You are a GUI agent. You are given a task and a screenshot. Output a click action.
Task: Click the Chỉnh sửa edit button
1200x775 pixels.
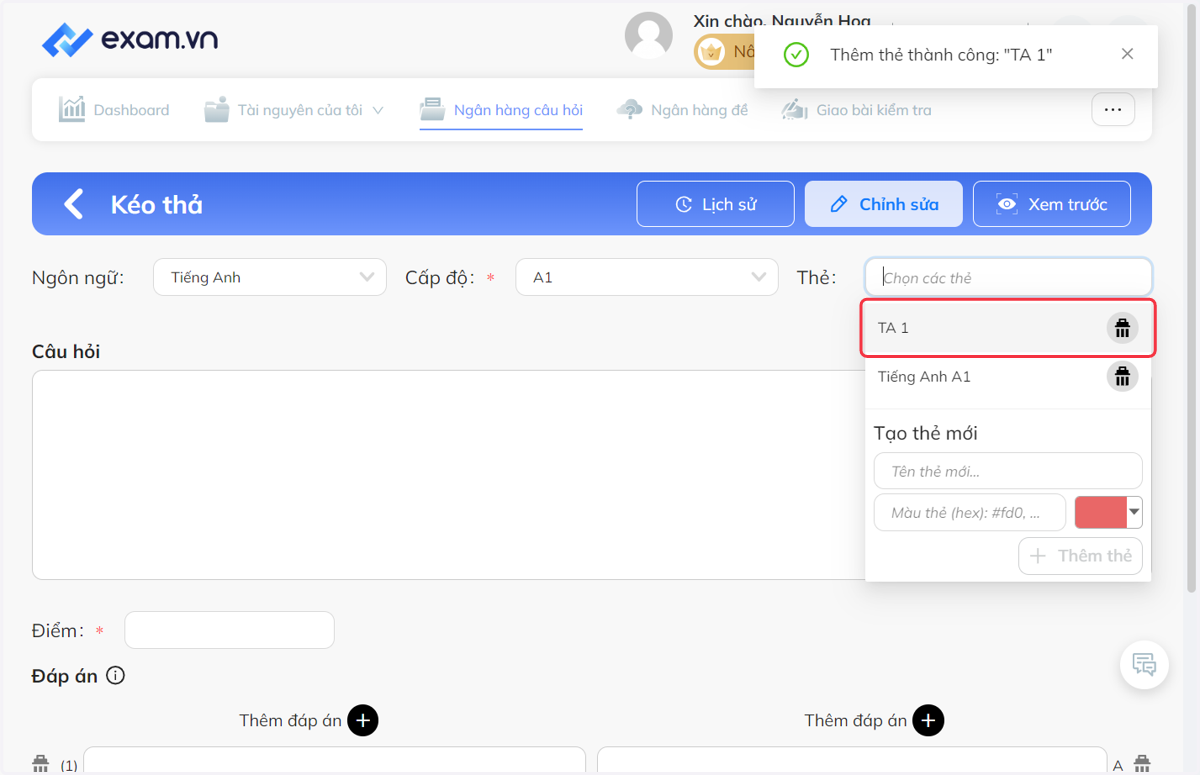pos(883,204)
